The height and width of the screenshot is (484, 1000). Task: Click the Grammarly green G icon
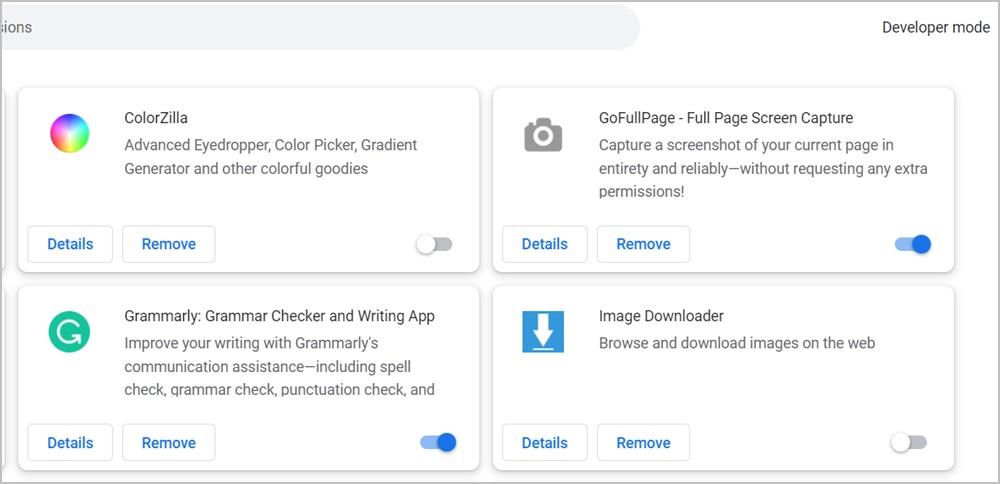[x=69, y=332]
